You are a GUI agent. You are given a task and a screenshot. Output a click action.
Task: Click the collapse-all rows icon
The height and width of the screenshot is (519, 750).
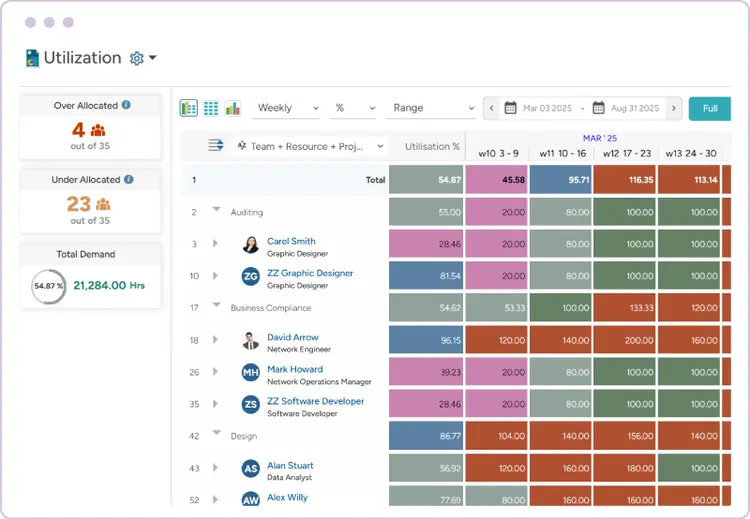coord(216,145)
